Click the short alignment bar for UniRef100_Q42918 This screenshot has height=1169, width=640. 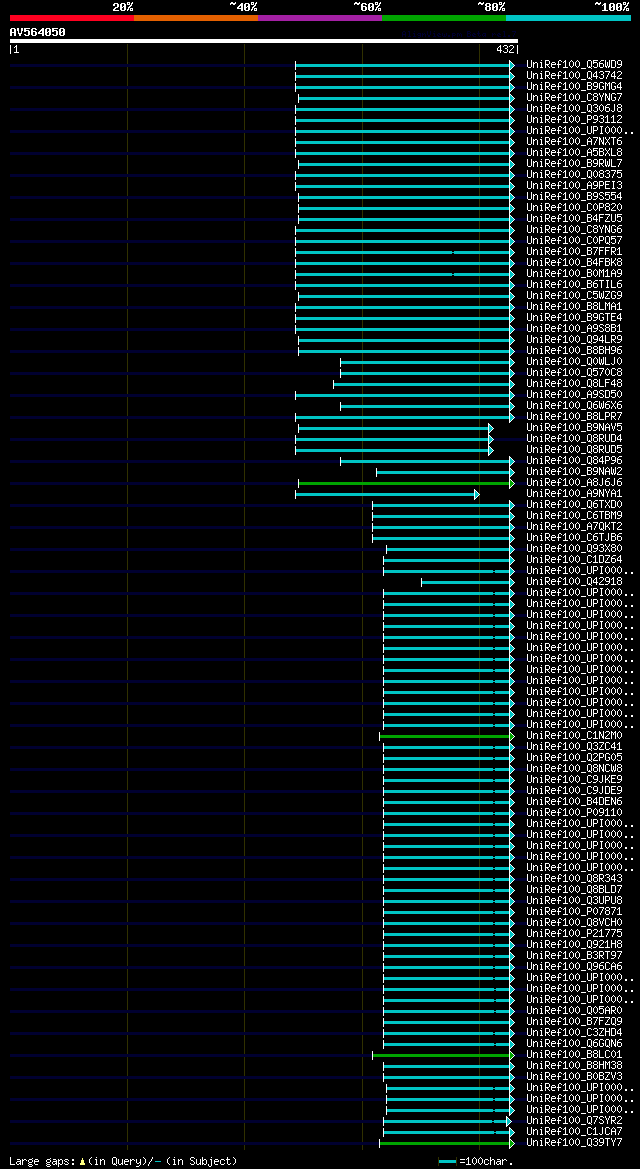point(468,582)
